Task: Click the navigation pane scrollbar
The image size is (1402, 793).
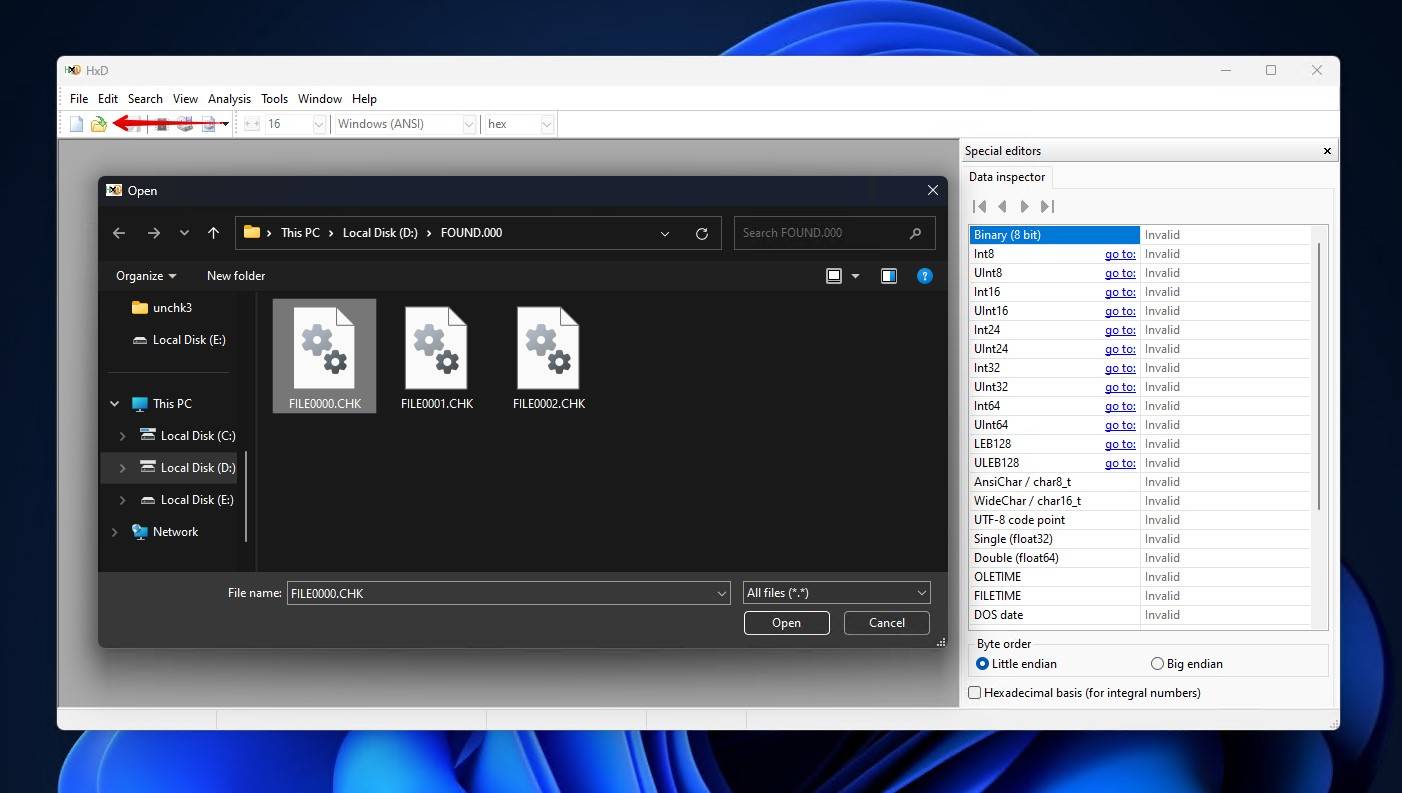Action: tap(246, 495)
